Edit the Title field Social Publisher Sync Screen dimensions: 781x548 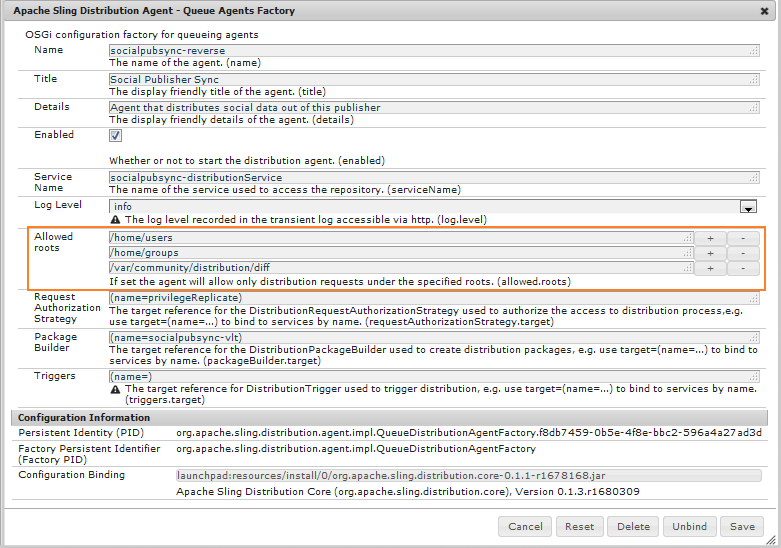pyautogui.click(x=434, y=79)
